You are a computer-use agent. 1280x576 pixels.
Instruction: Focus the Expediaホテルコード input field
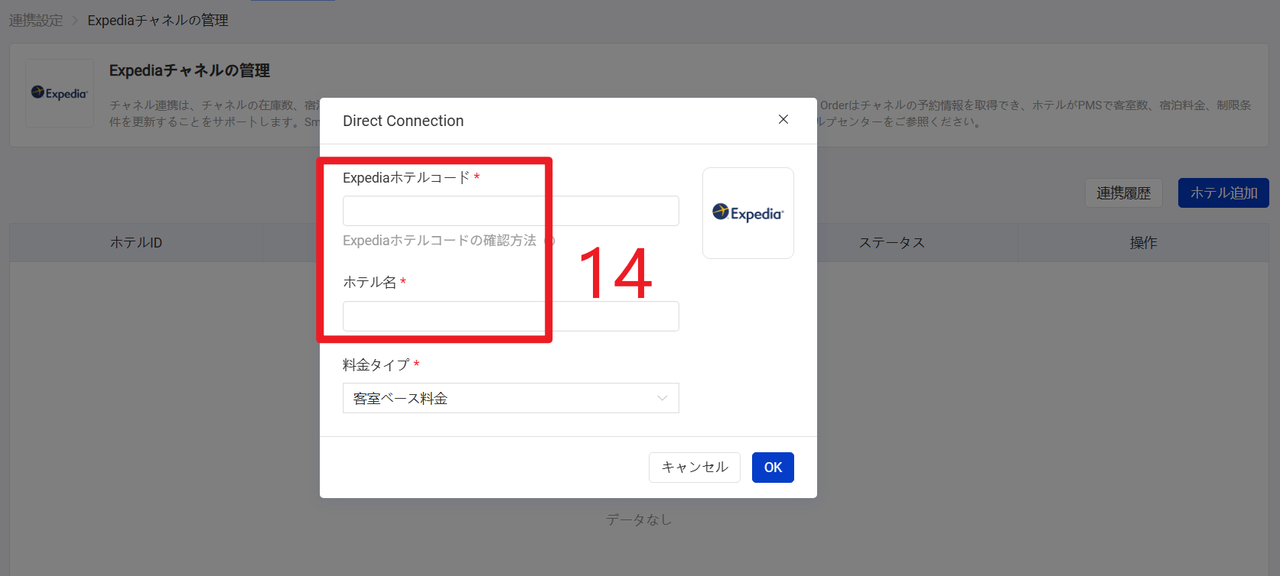pos(510,211)
